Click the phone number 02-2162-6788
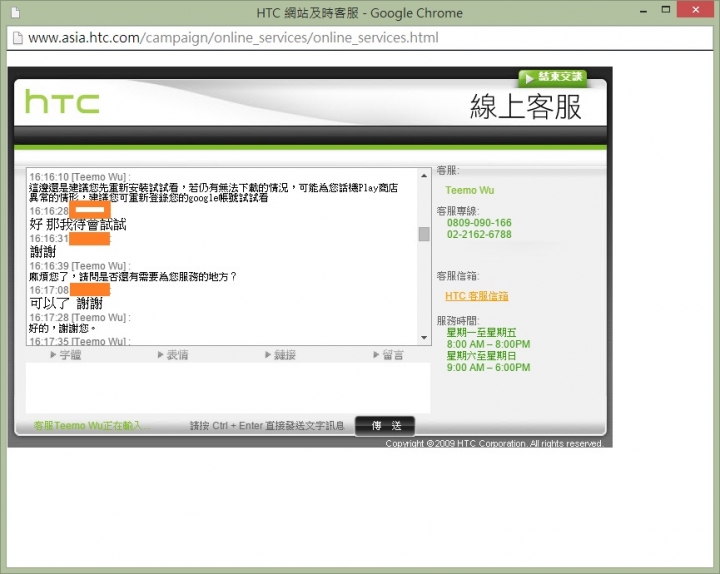Image resolution: width=720 pixels, height=574 pixels. (x=479, y=234)
